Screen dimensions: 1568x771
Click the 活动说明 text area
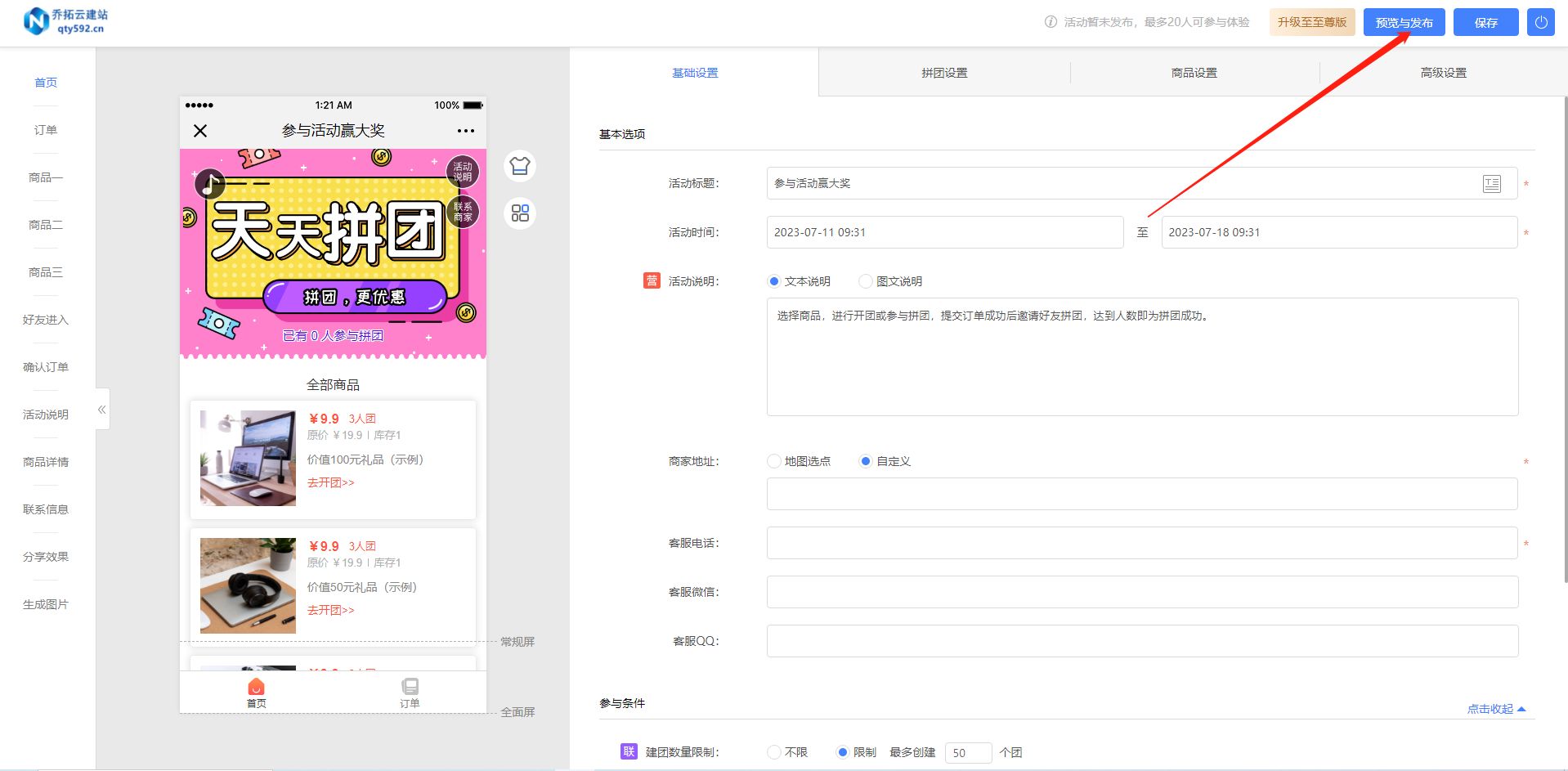coord(1142,356)
